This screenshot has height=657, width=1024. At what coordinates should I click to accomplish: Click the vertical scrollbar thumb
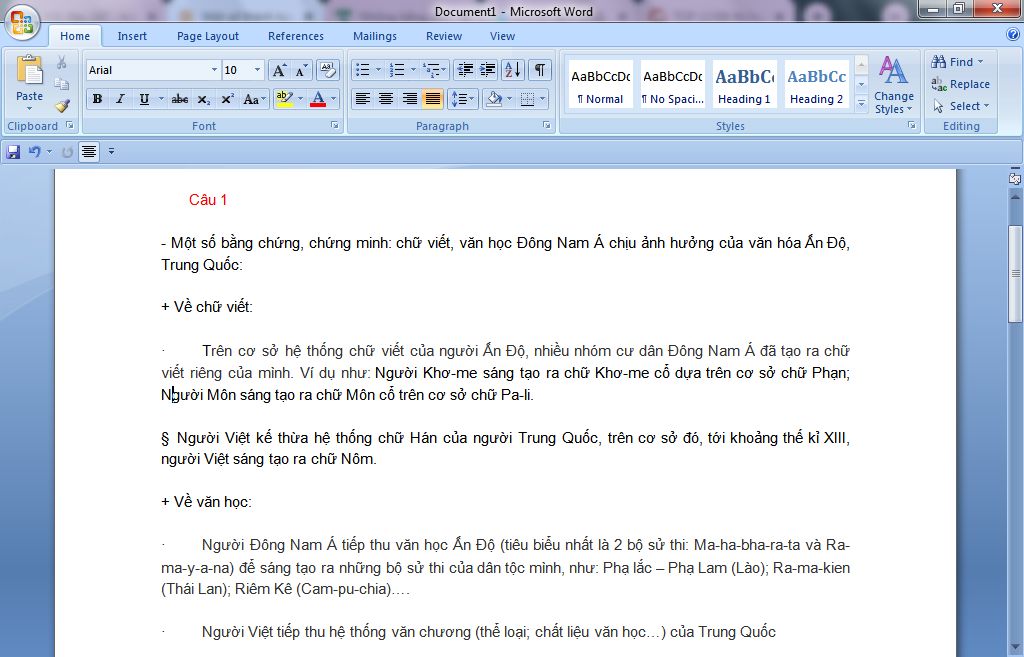point(1015,274)
